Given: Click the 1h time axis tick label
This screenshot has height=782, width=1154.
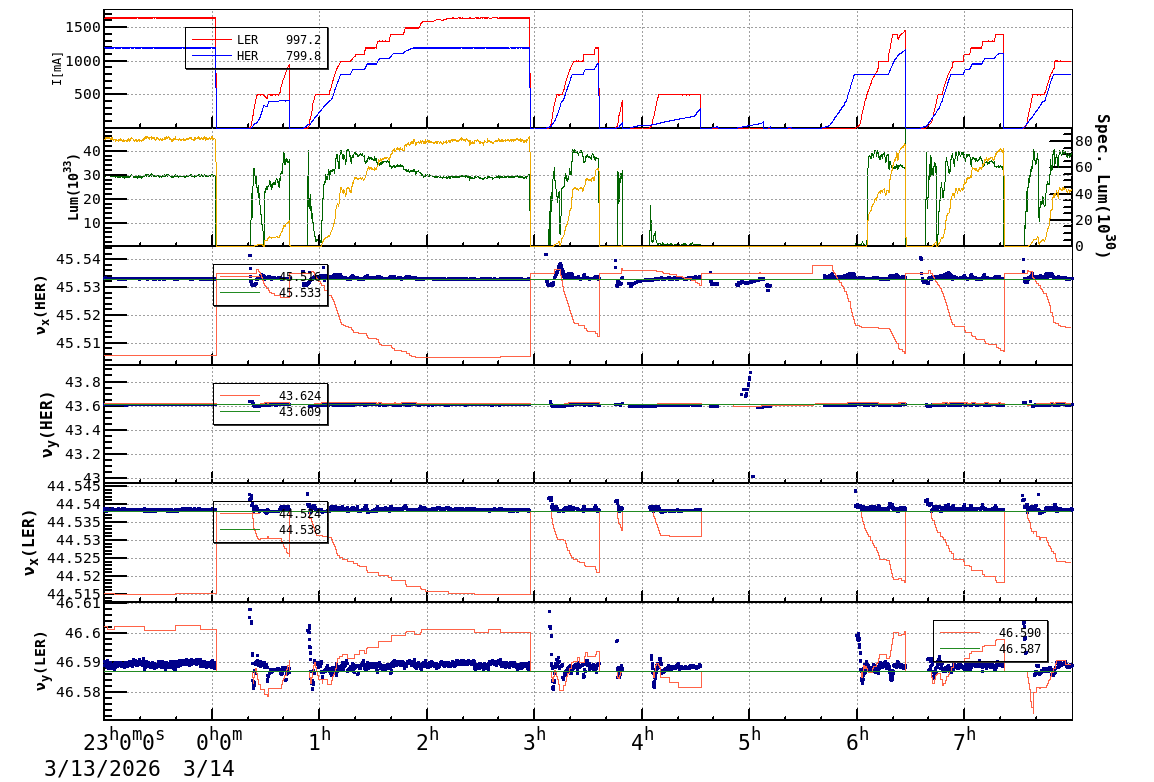Looking at the screenshot, I should [x=319, y=741].
